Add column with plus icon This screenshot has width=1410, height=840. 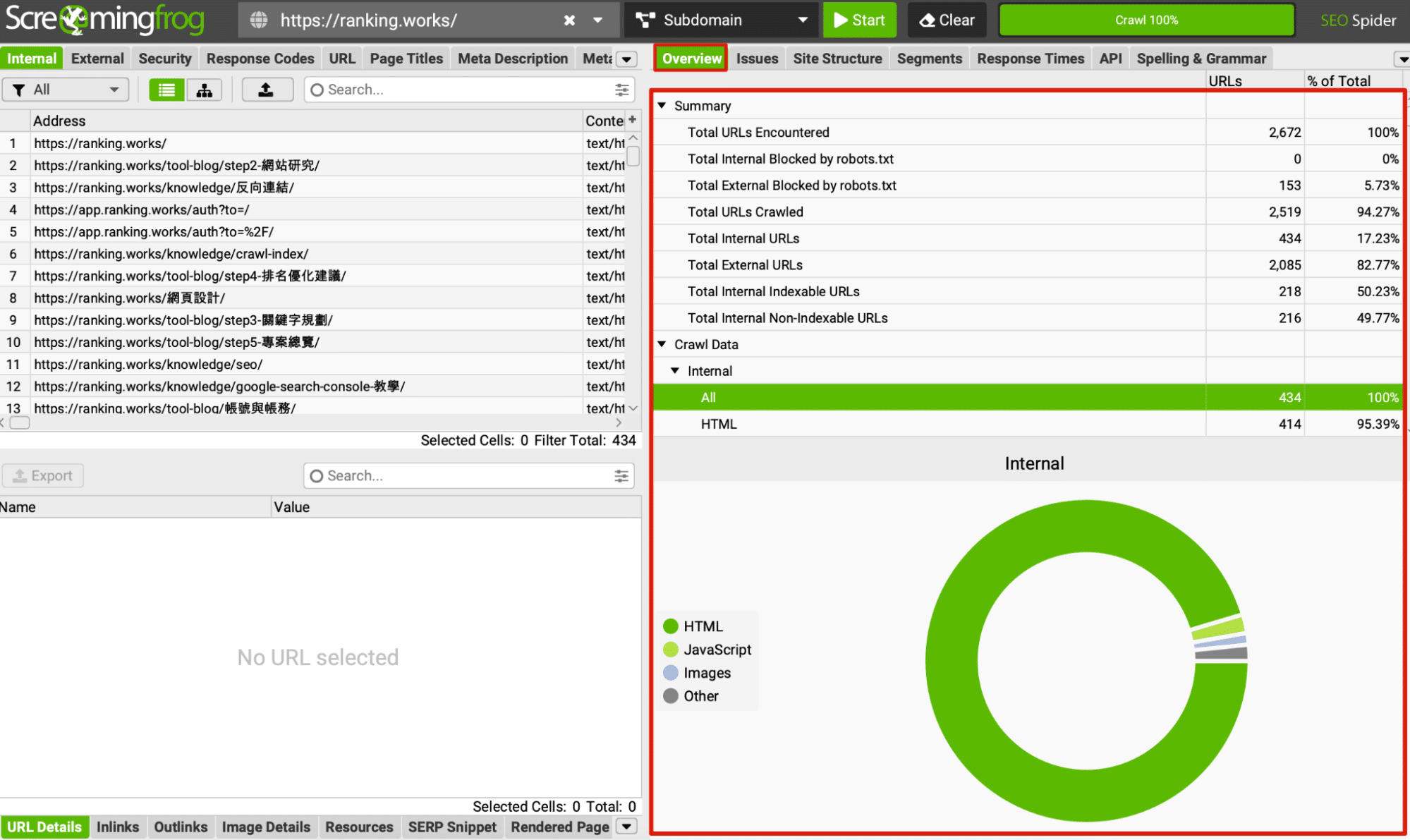[x=633, y=120]
